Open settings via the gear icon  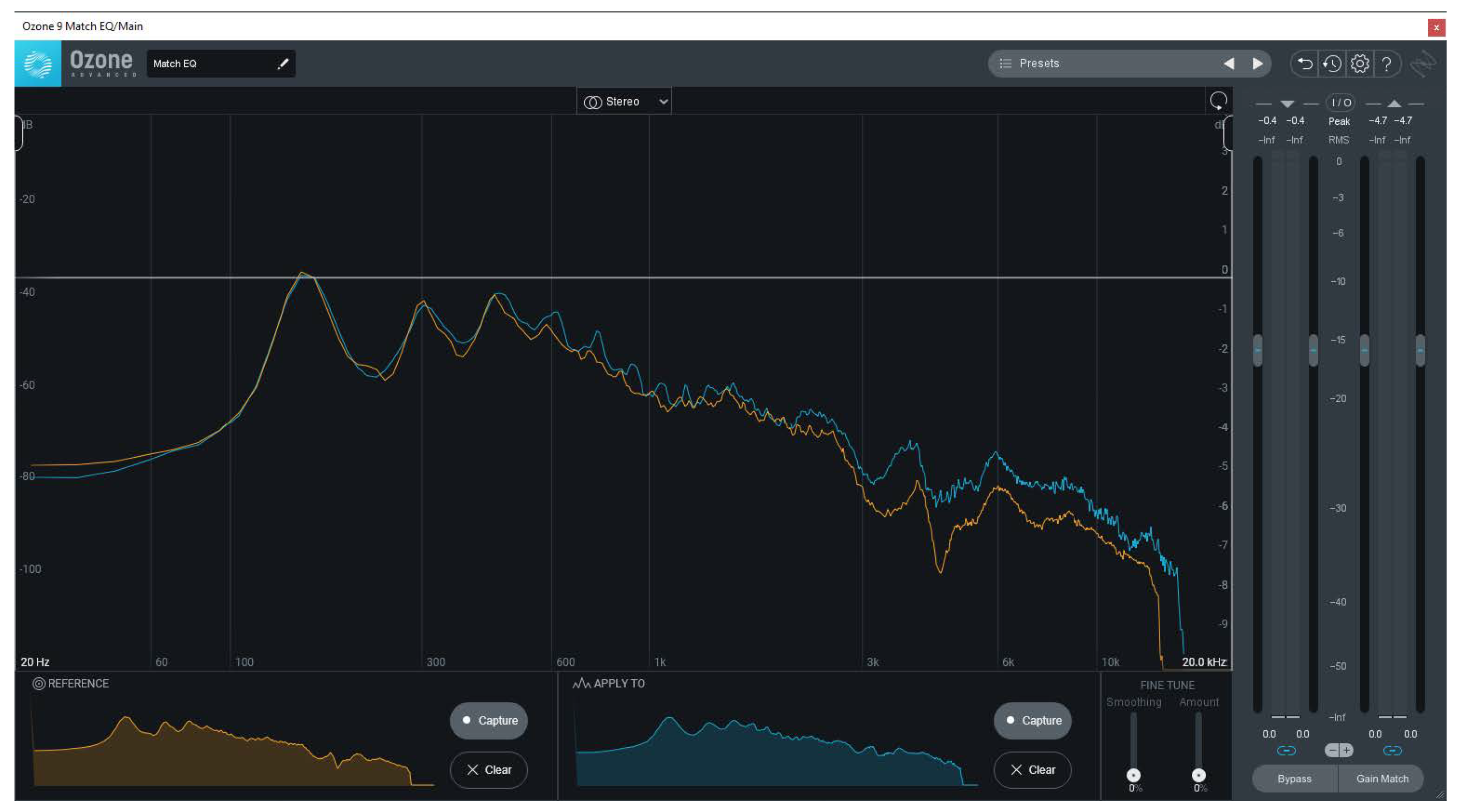[1360, 63]
